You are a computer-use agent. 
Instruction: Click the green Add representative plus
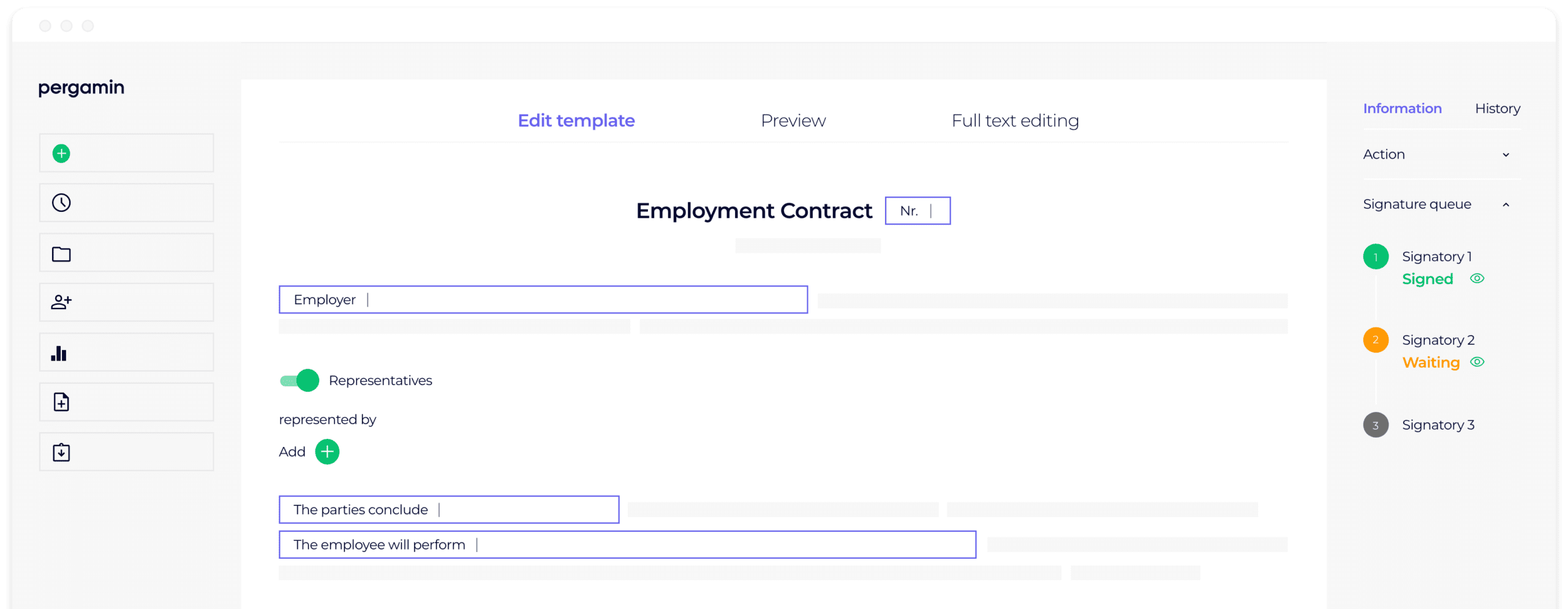(327, 452)
